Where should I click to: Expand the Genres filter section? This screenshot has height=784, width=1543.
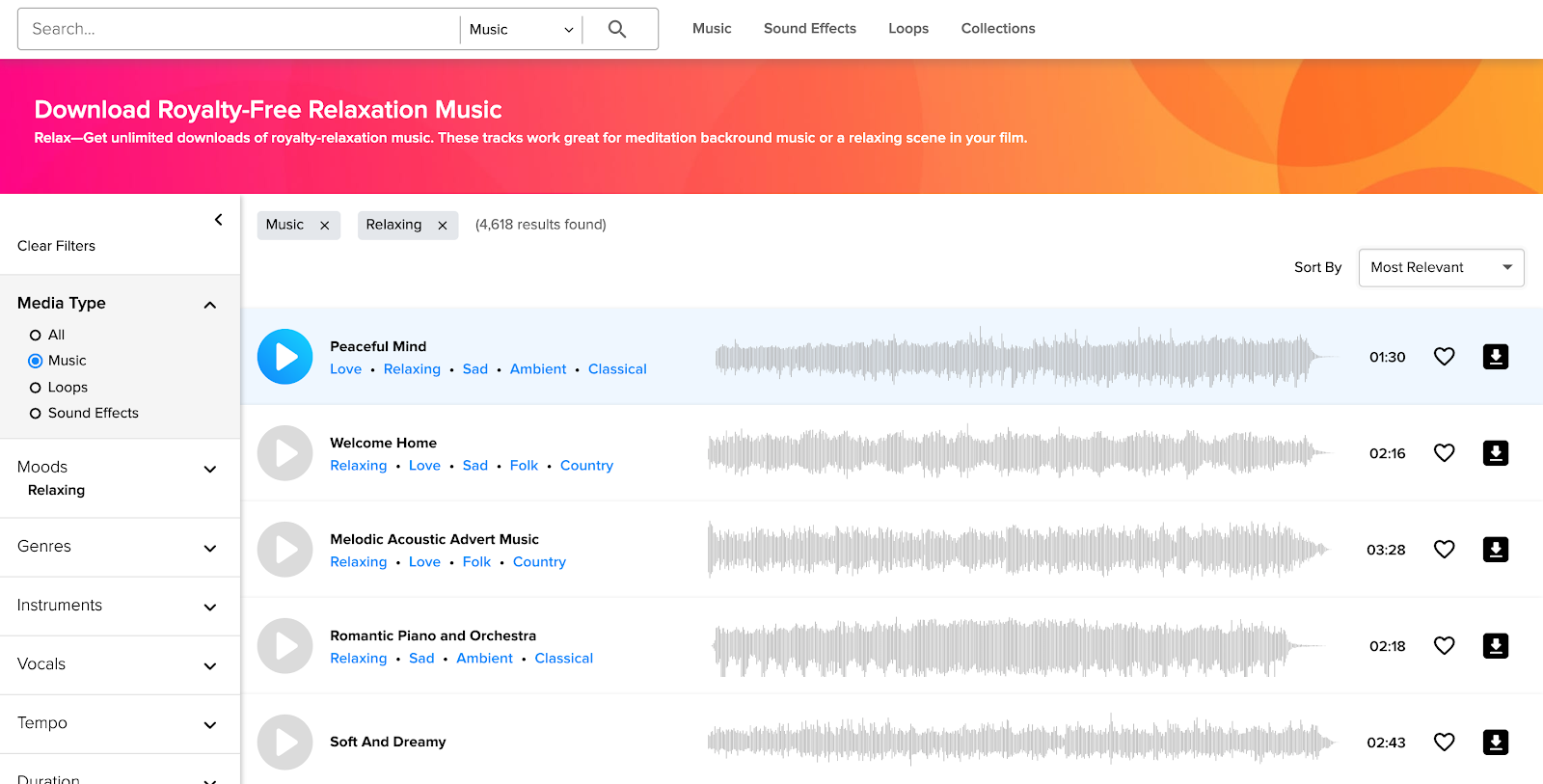[210, 549]
